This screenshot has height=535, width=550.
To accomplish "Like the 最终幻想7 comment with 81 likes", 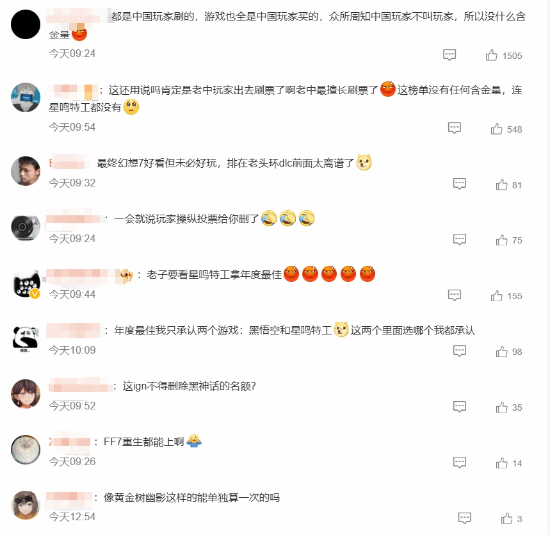I will [x=502, y=185].
